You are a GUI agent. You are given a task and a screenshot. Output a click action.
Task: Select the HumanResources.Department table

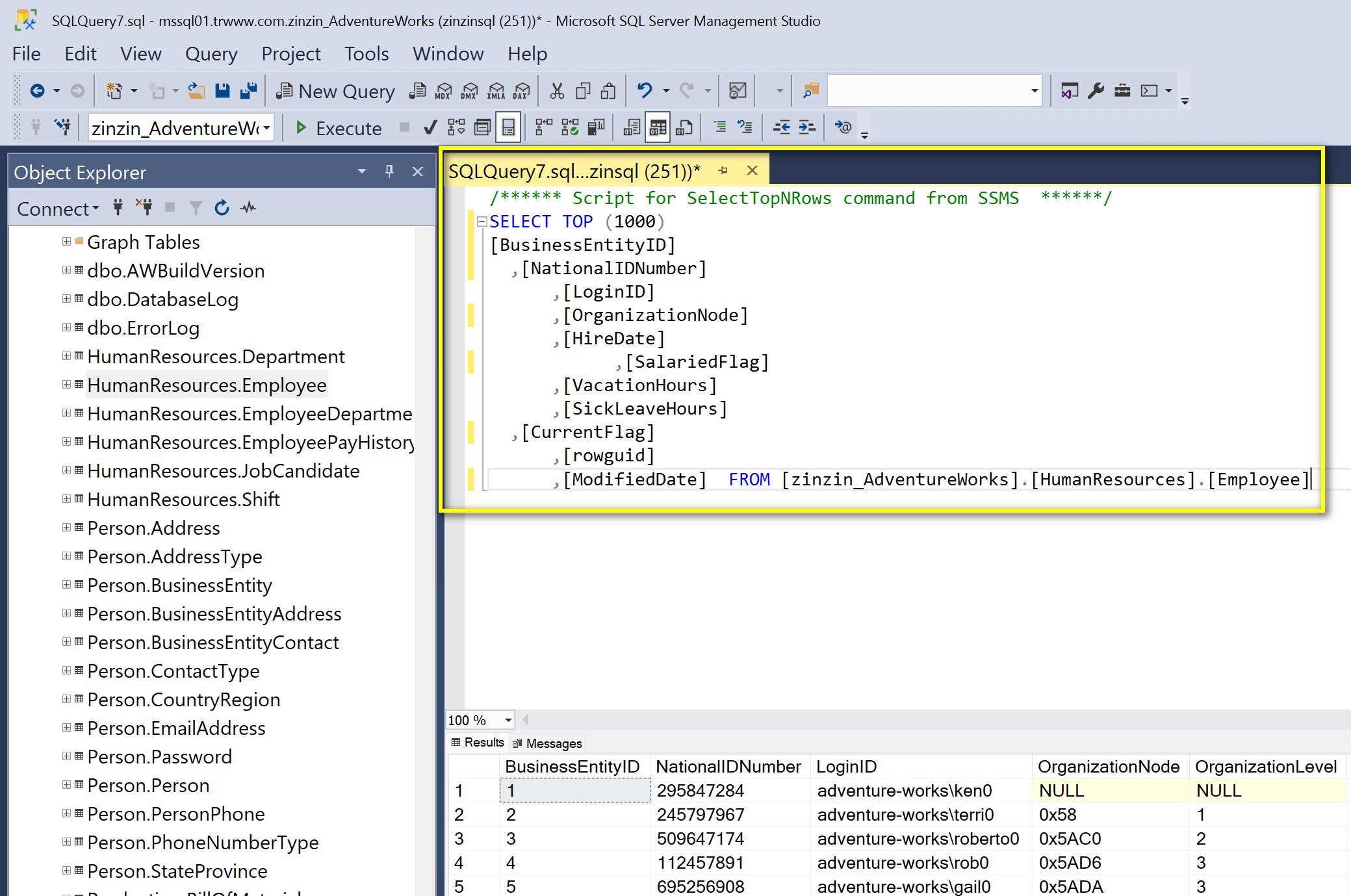point(216,357)
